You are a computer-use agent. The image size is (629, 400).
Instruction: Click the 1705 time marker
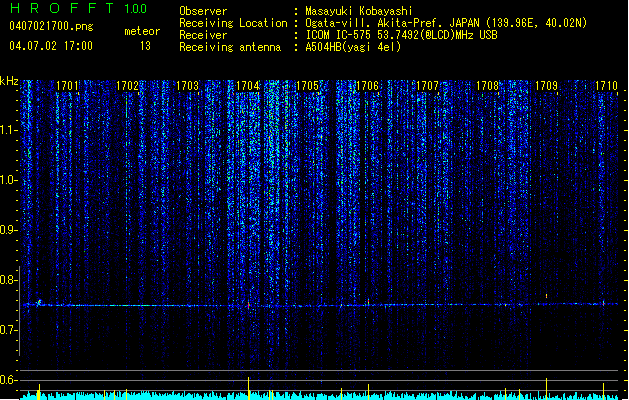pos(307,86)
